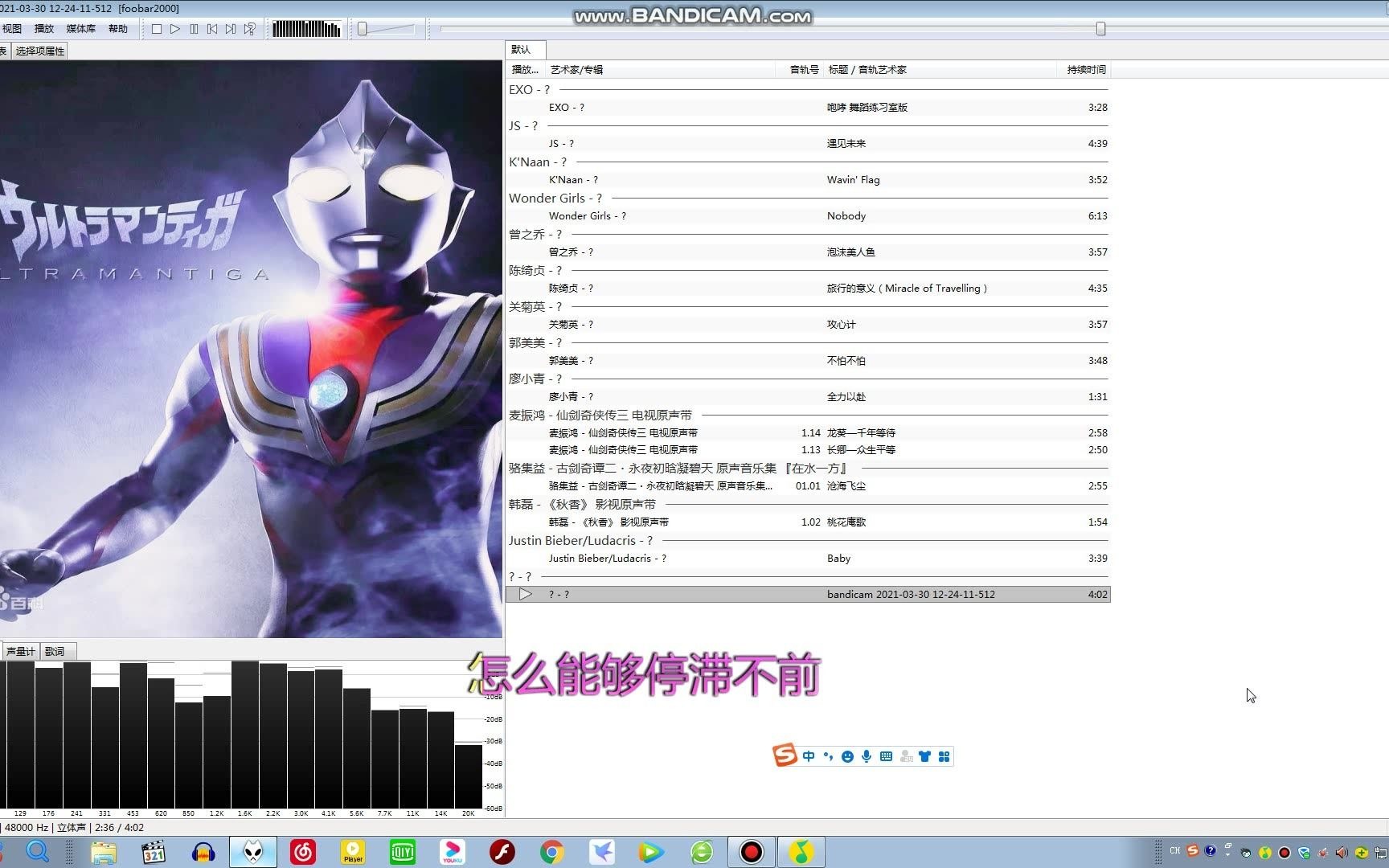Screen dimensions: 1389x868
Task: Click the volume slider handle
Action: coord(363,29)
